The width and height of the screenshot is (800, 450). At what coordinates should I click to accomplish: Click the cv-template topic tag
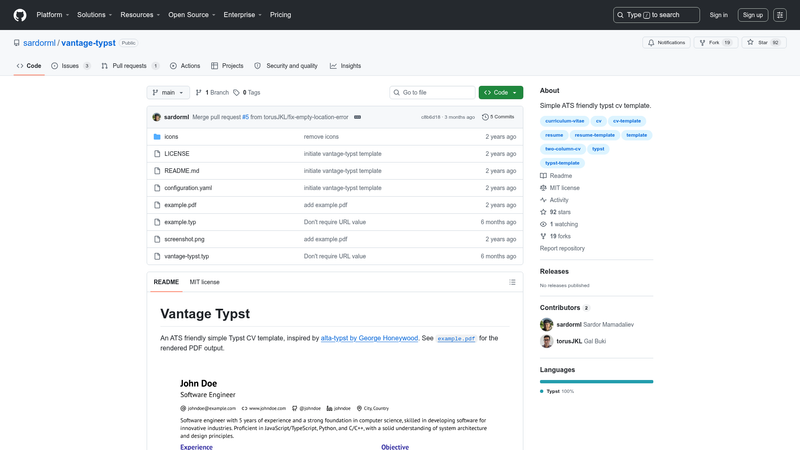click(x=627, y=121)
